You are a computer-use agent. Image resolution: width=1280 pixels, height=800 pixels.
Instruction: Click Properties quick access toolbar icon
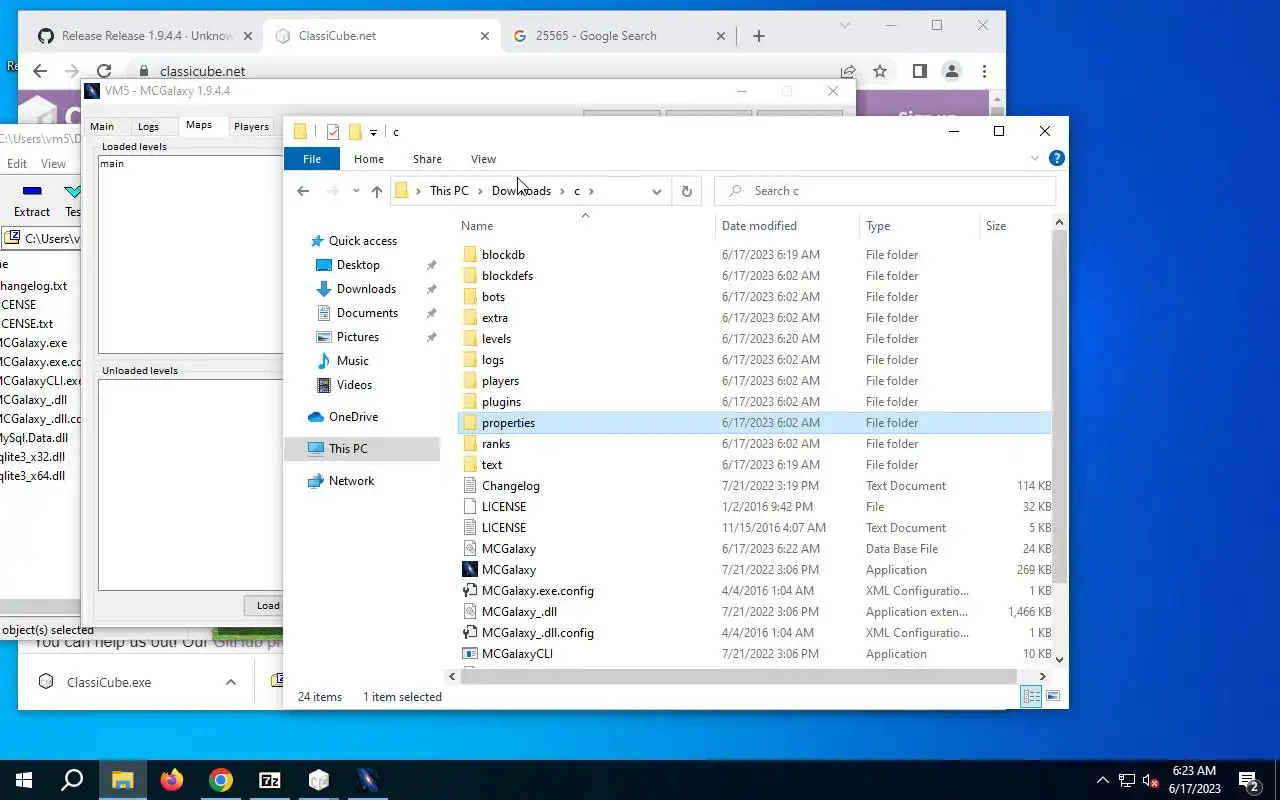pyautogui.click(x=333, y=132)
